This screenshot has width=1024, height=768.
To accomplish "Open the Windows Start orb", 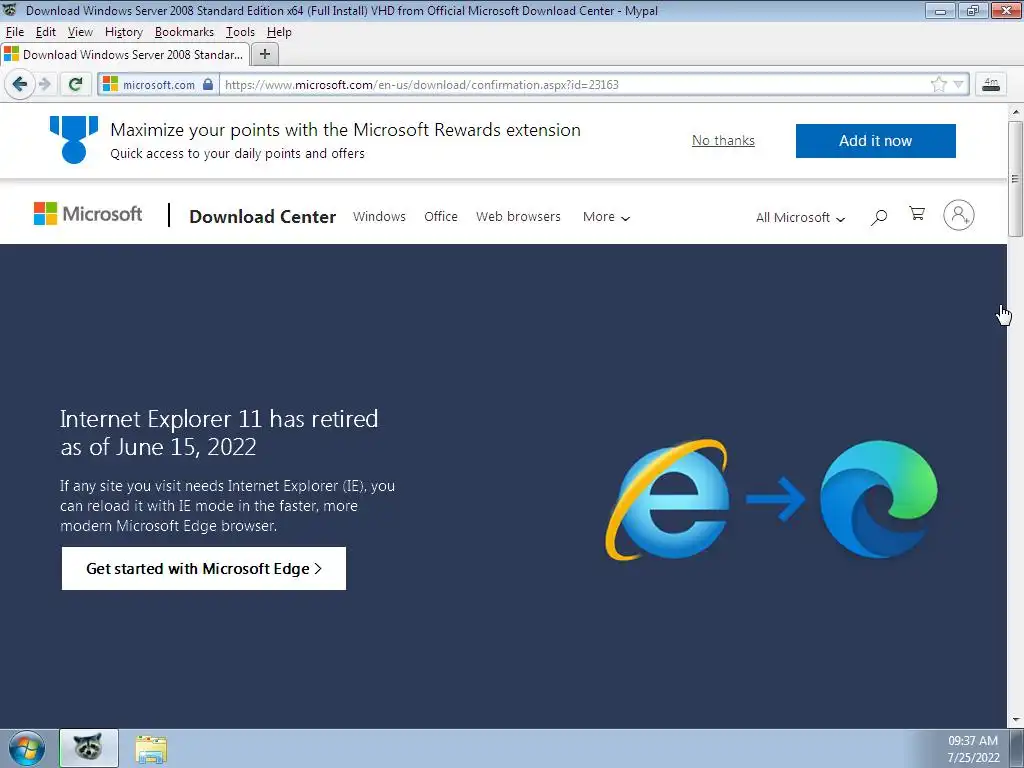I will tap(27, 748).
